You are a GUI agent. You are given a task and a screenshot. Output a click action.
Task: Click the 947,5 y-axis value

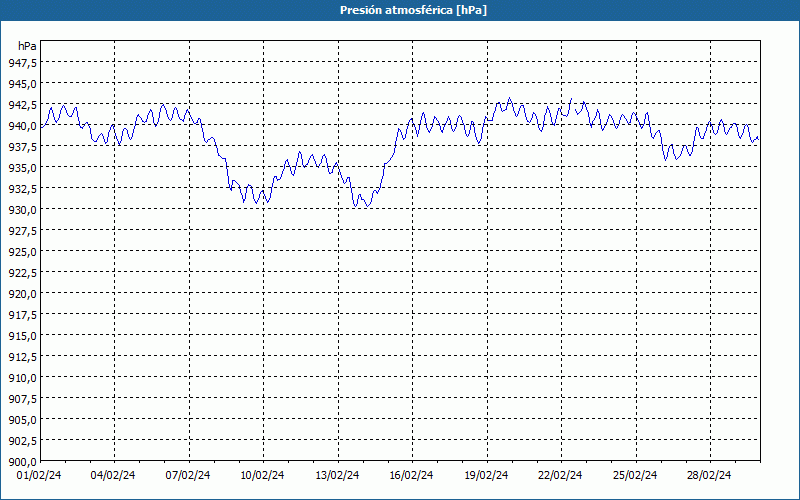(x=21, y=63)
